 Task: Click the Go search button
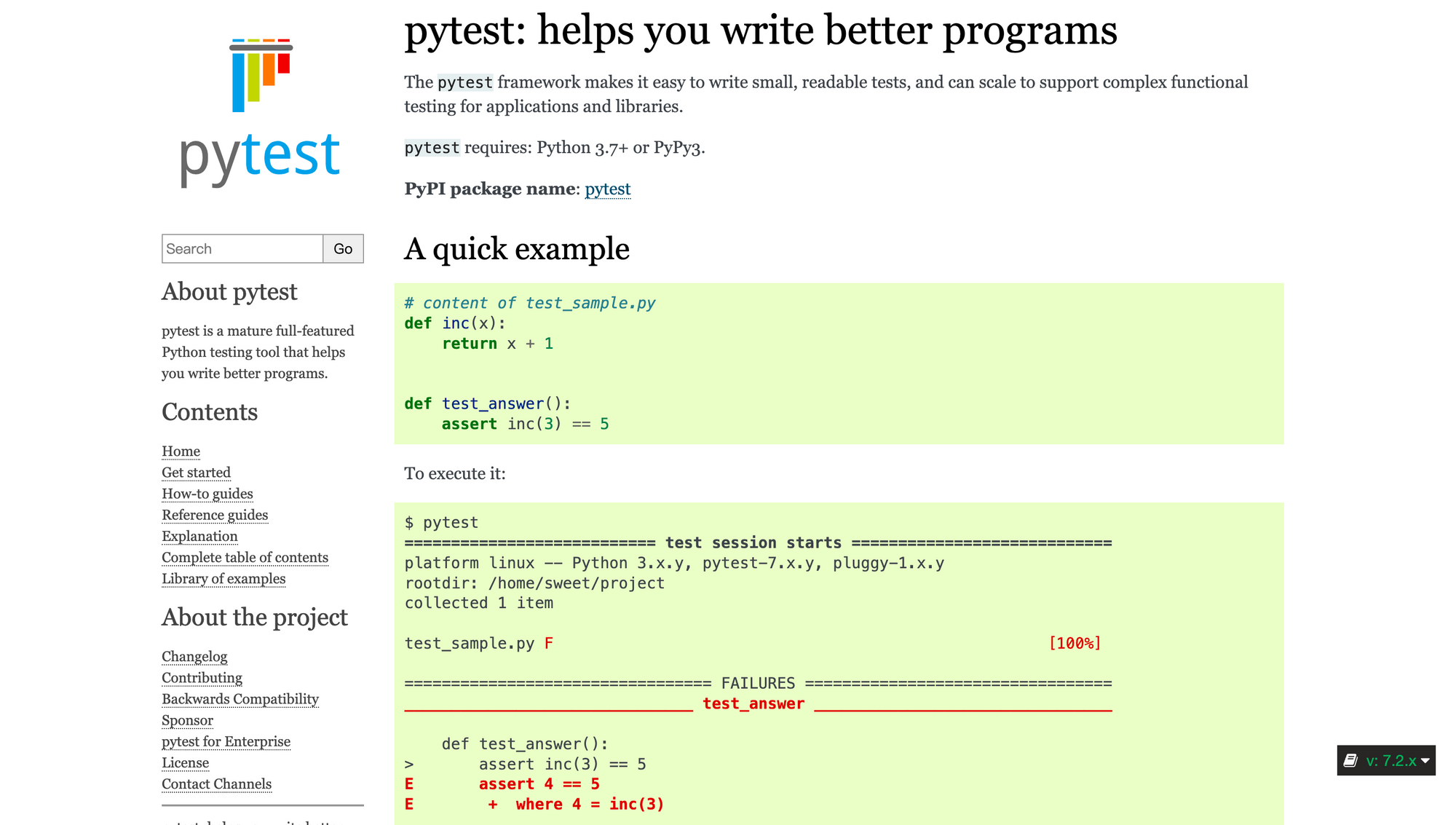[342, 248]
